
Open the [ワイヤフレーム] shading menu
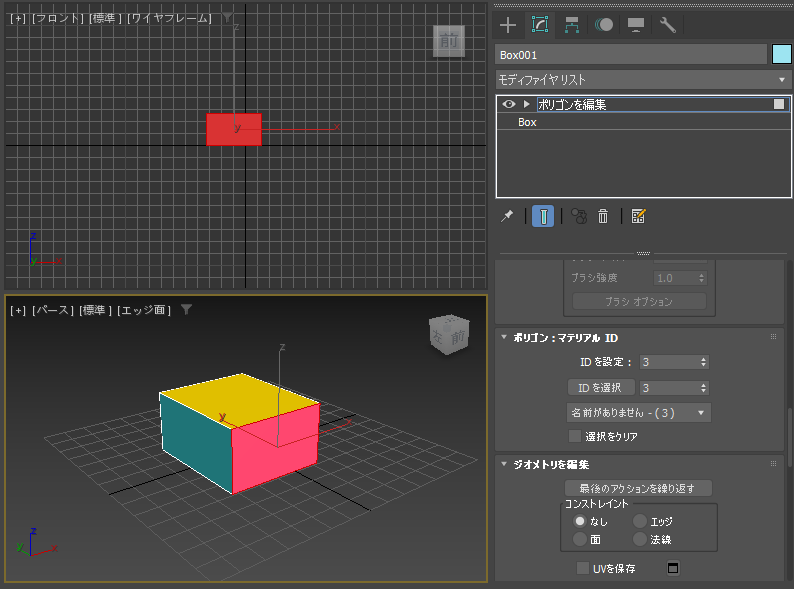(x=169, y=18)
